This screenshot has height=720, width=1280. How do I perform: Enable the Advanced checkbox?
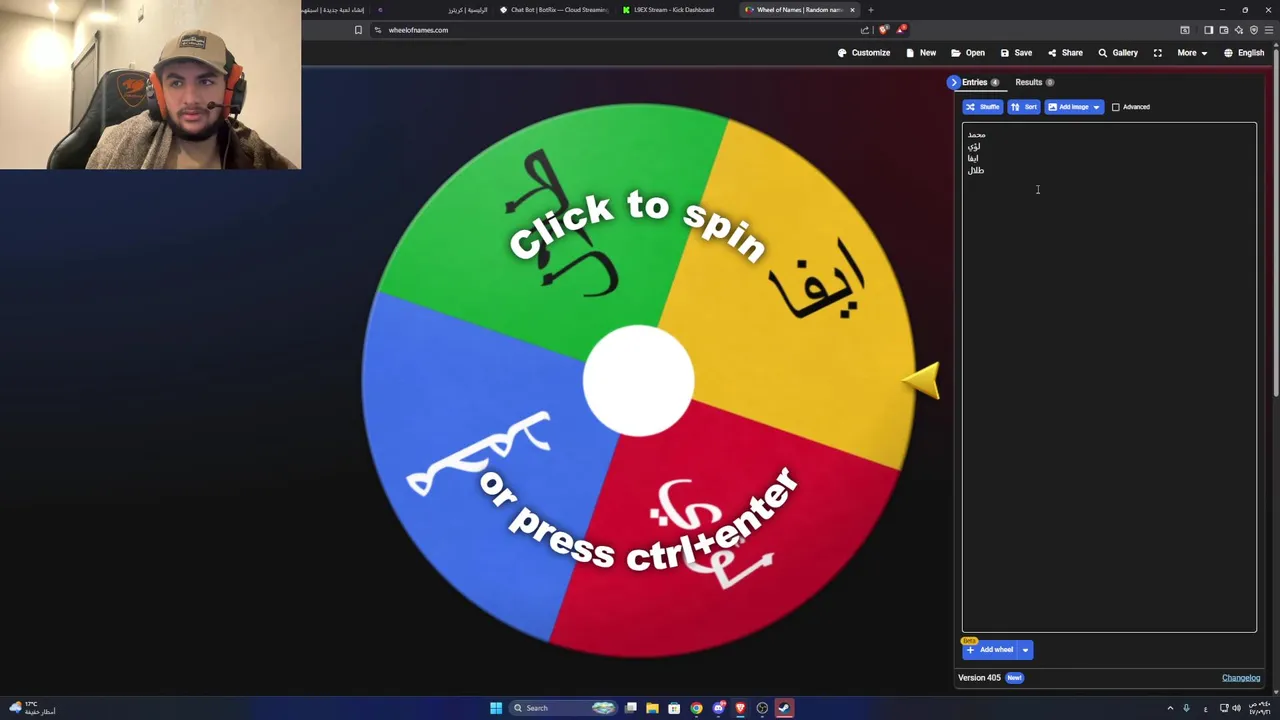pos(1116,107)
